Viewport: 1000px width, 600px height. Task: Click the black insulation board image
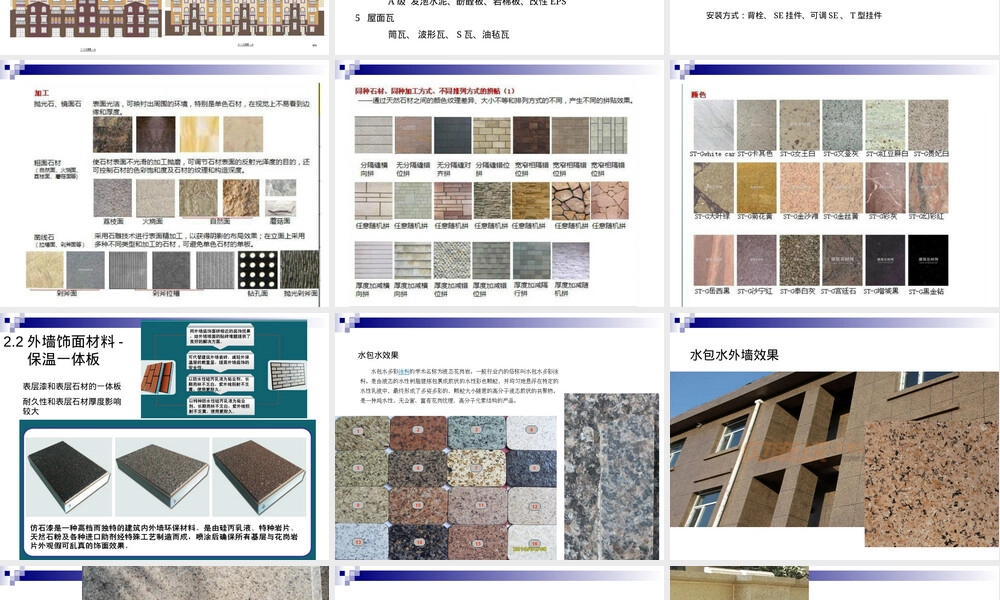click(69, 476)
